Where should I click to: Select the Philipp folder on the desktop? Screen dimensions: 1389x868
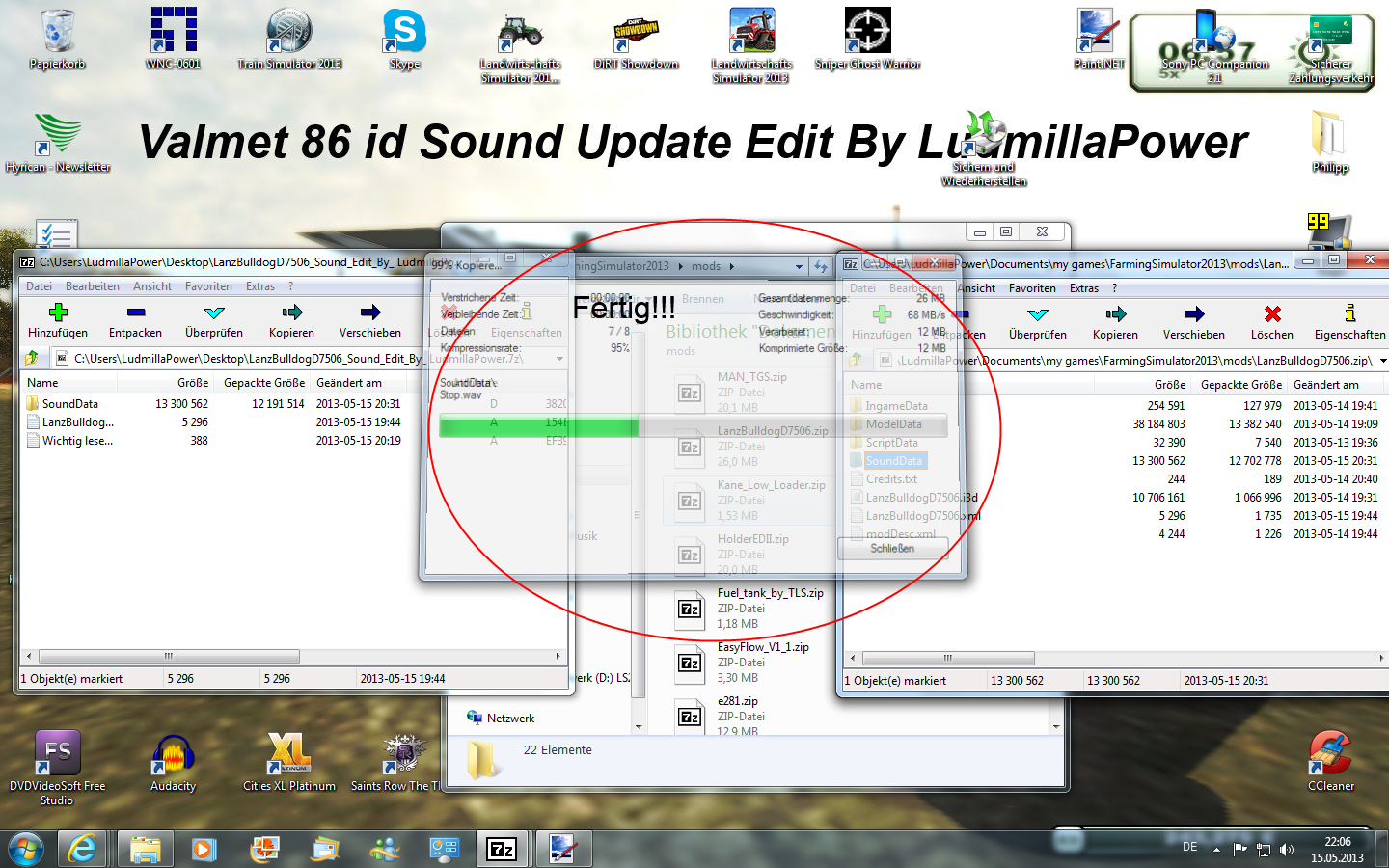click(x=1330, y=143)
